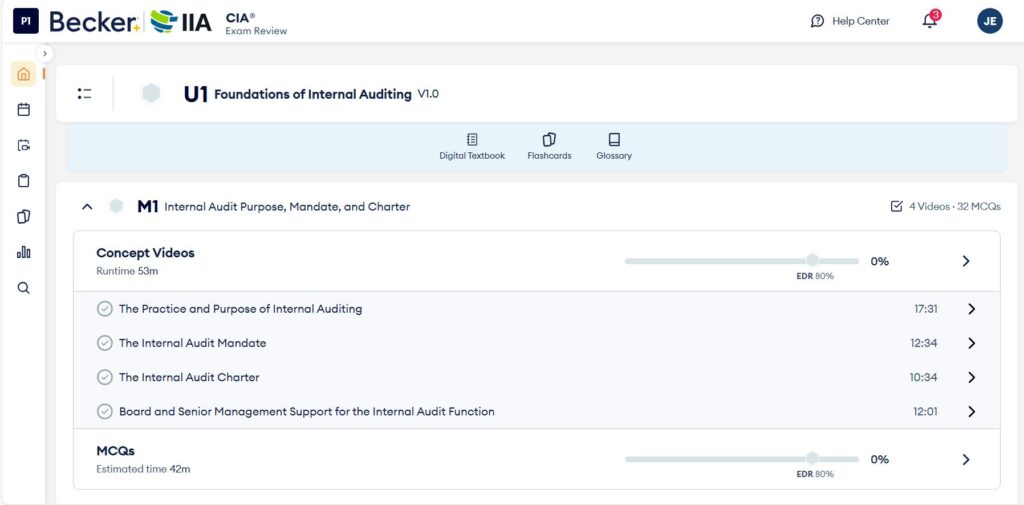Click the MCQs progress bar
Image resolution: width=1024 pixels, height=505 pixels.
[742, 459]
